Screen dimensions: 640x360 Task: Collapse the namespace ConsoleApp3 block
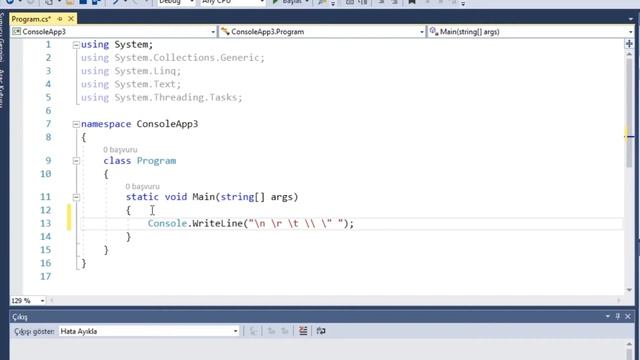pos(76,124)
